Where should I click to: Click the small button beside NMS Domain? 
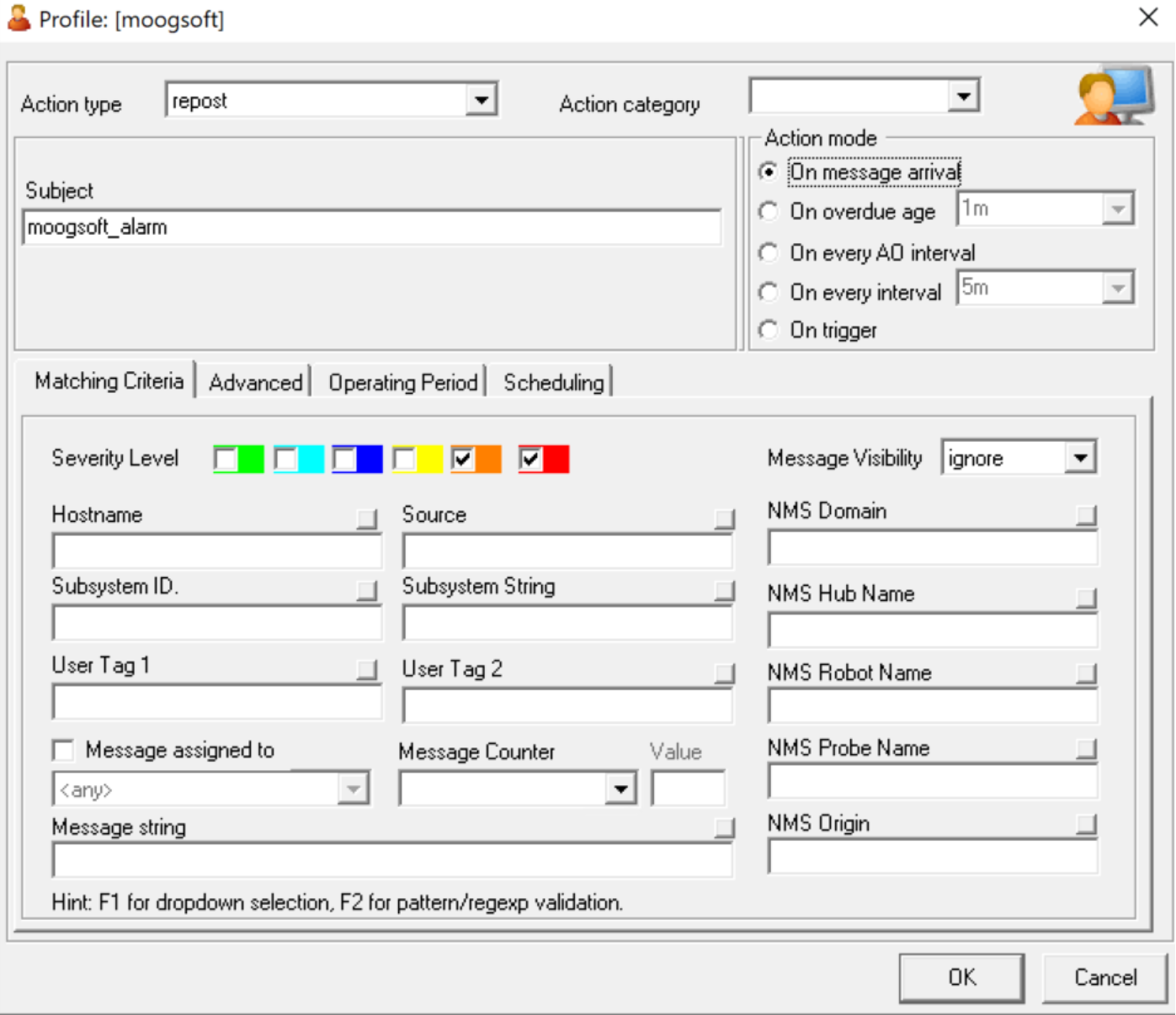(x=1087, y=515)
